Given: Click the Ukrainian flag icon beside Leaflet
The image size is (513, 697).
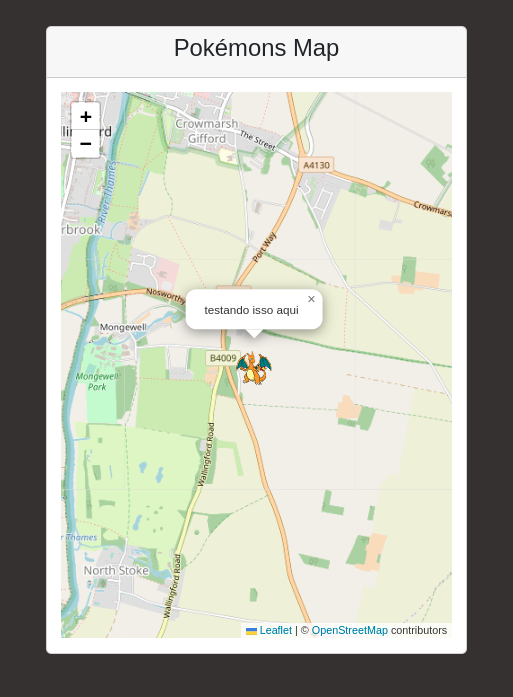Looking at the screenshot, I should click(252, 631).
